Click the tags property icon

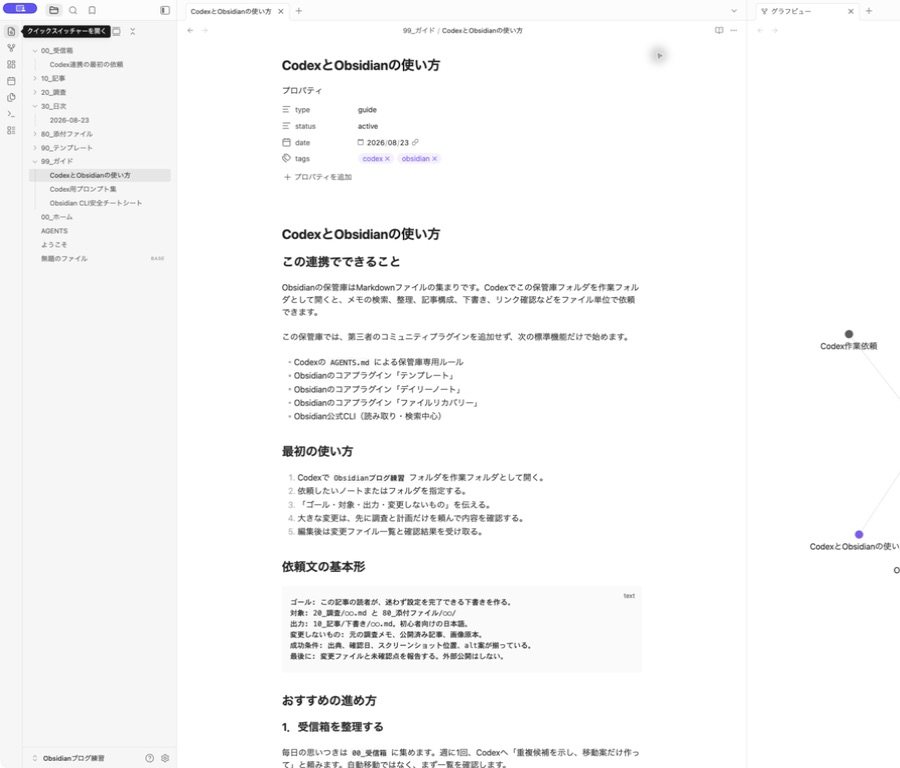tap(286, 158)
